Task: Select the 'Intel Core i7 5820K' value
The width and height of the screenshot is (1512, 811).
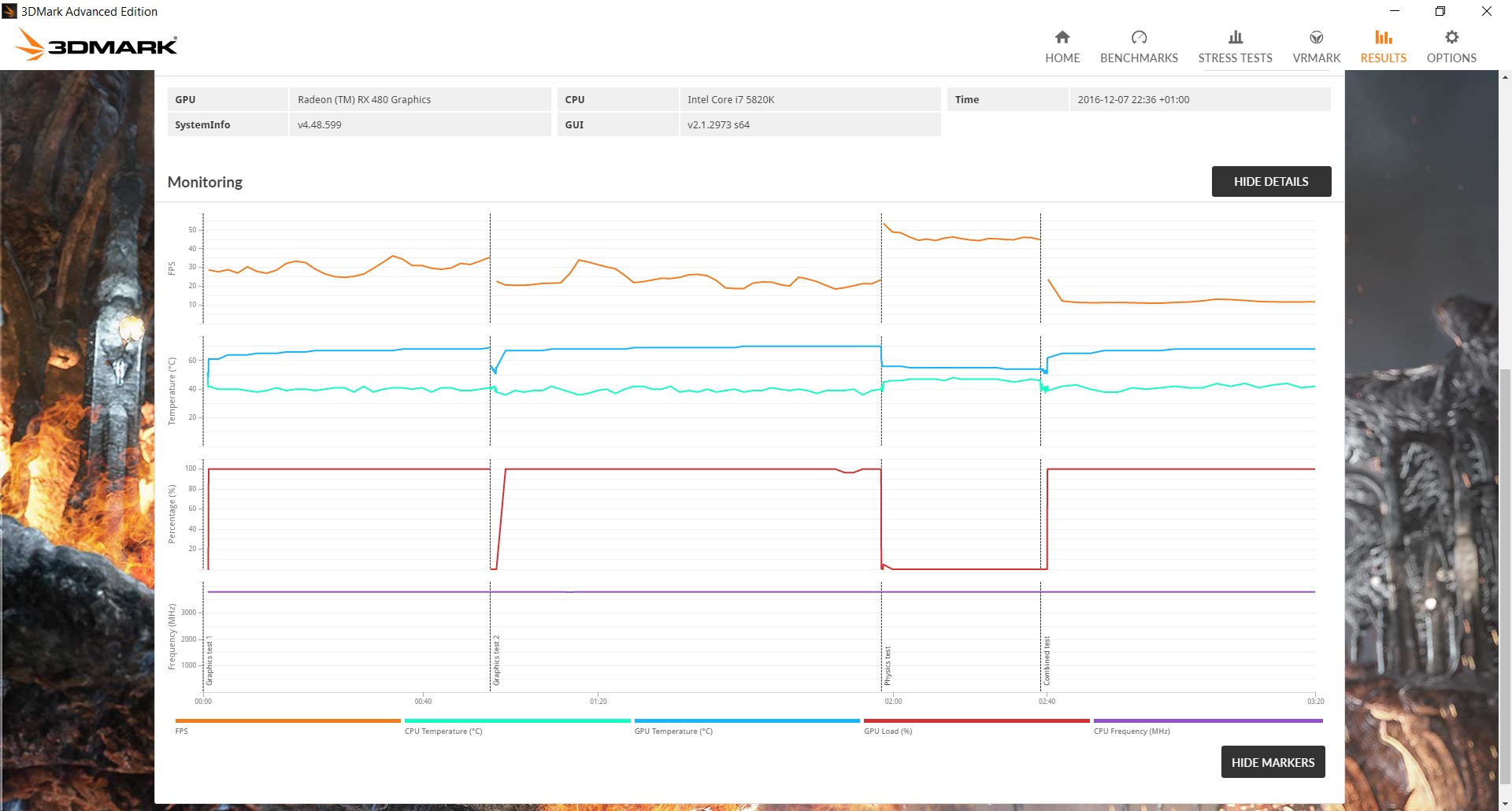Action: pos(731,99)
